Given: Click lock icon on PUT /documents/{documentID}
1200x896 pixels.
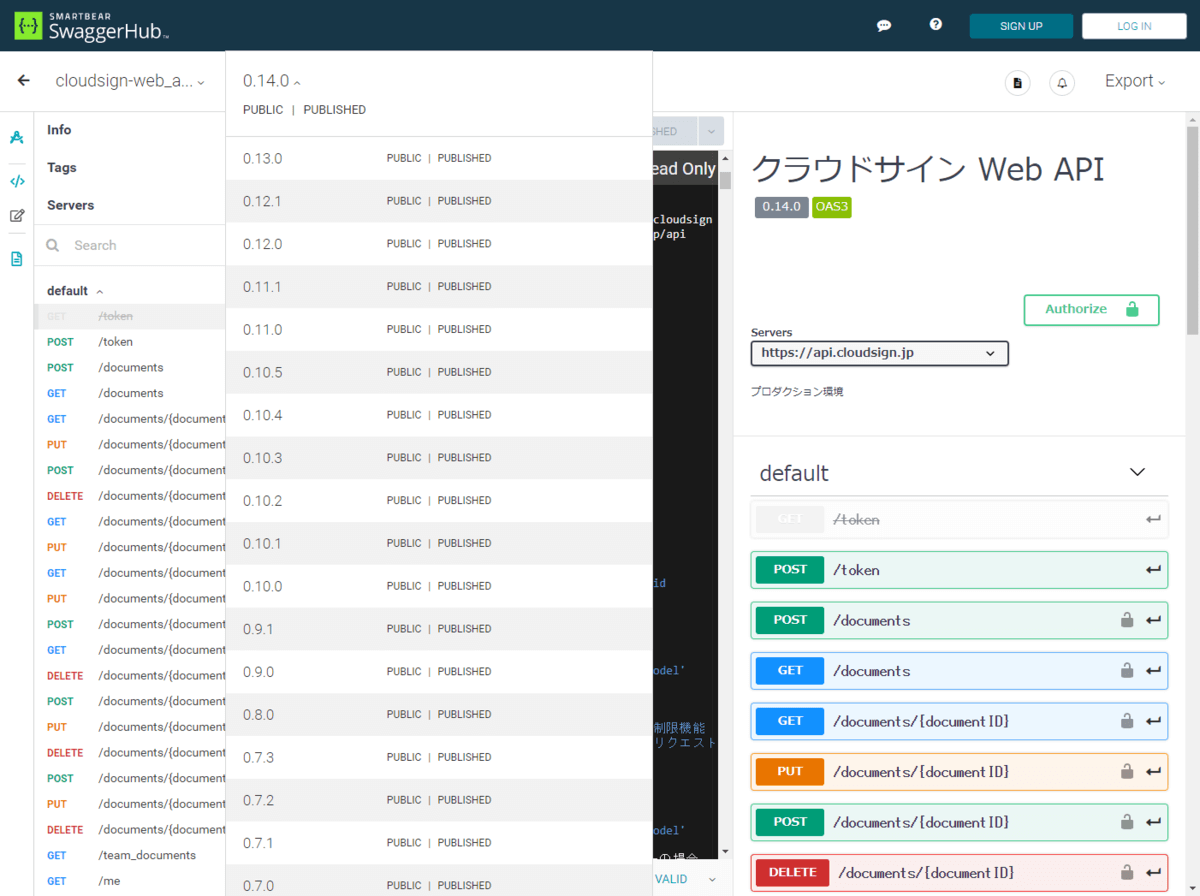Looking at the screenshot, I should point(1127,771).
